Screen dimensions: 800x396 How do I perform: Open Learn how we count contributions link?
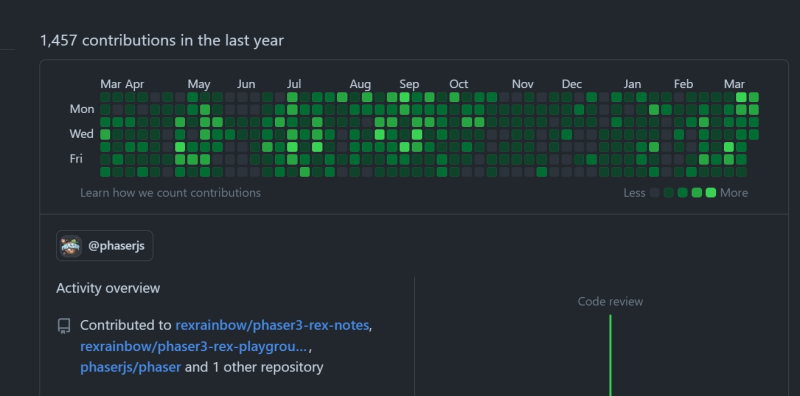[x=170, y=193]
